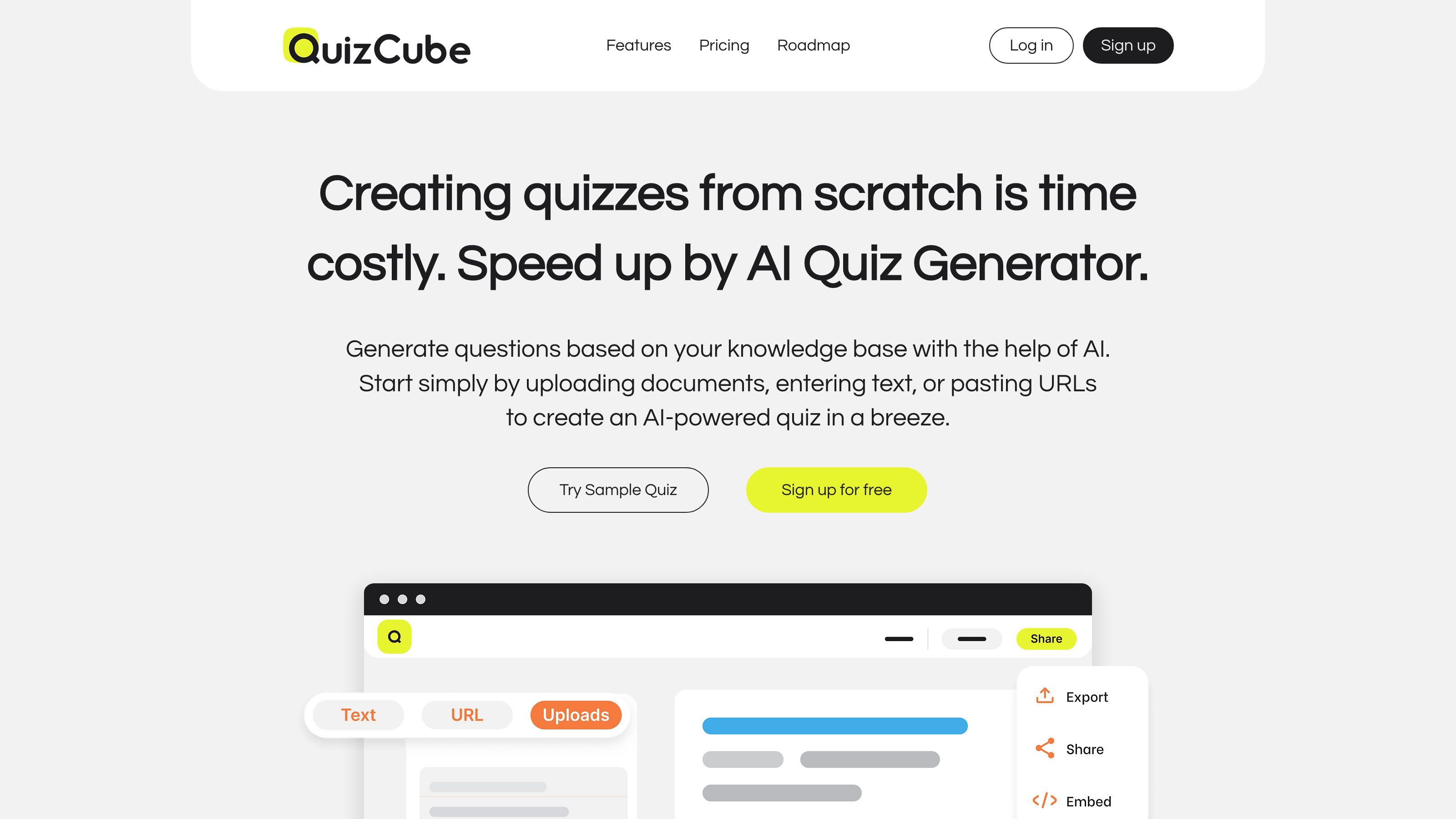
Task: Click the Log in button
Action: tap(1030, 45)
